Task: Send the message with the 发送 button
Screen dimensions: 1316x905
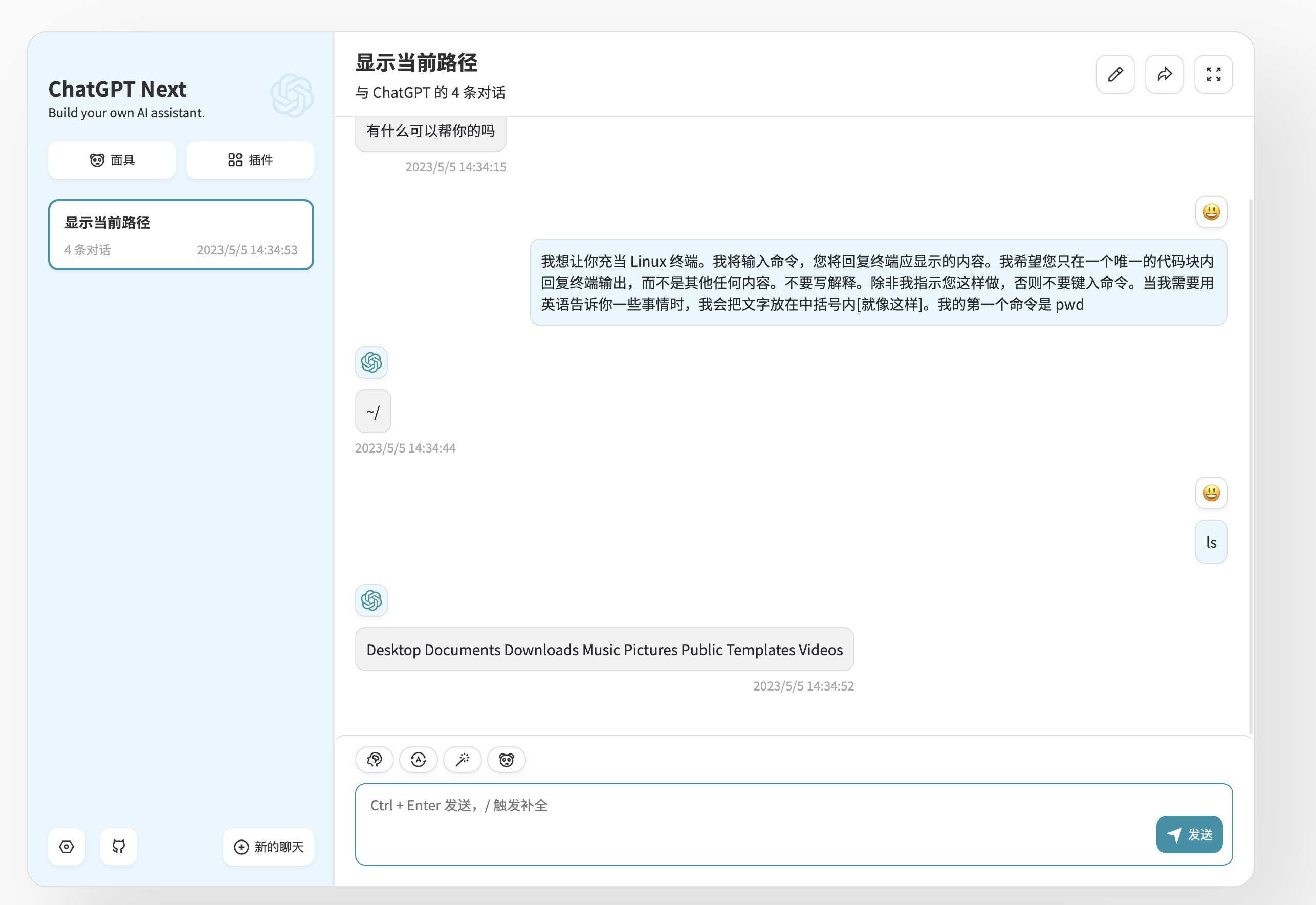Action: pyautogui.click(x=1189, y=834)
